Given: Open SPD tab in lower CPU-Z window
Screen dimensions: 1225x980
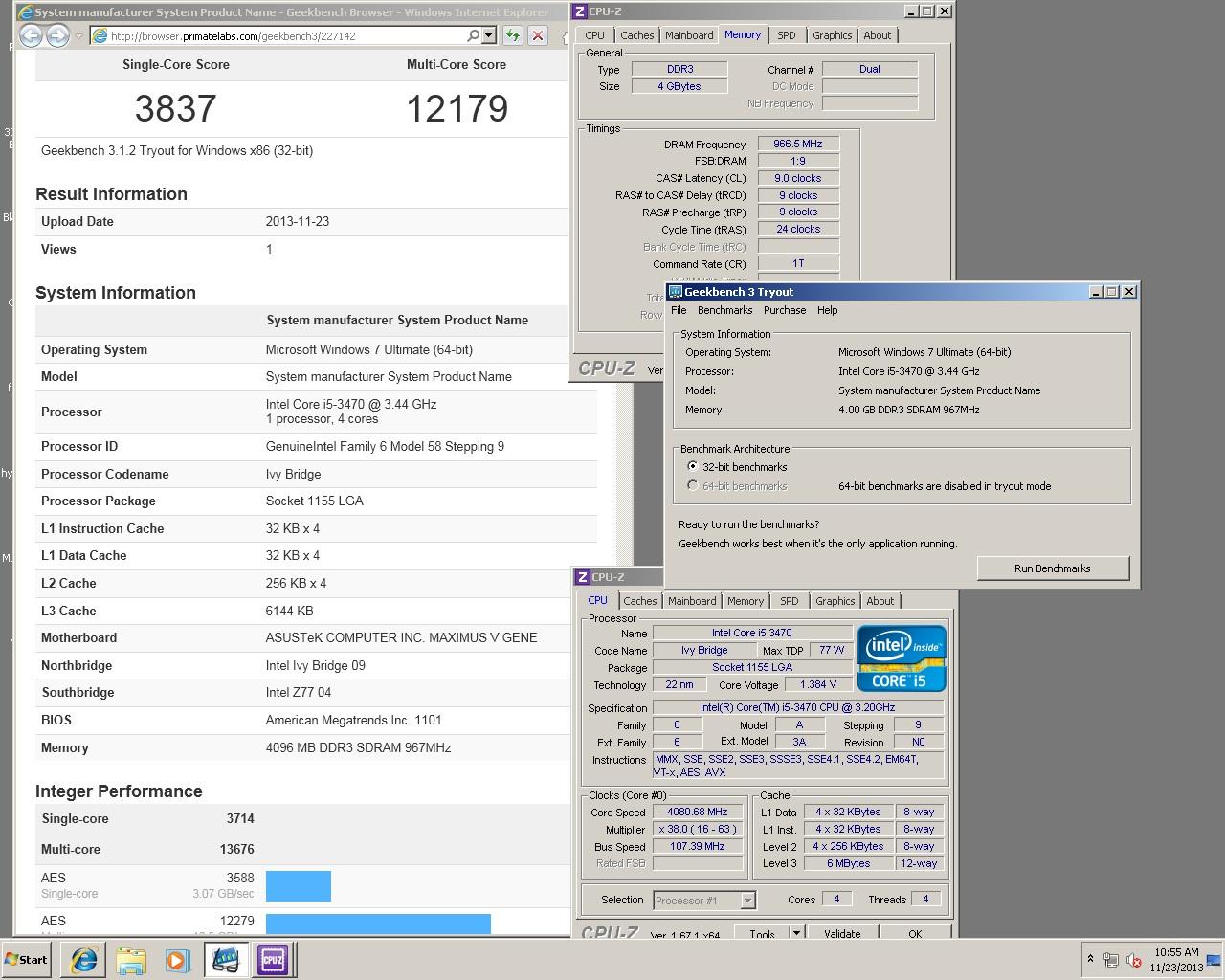Looking at the screenshot, I should click(789, 601).
